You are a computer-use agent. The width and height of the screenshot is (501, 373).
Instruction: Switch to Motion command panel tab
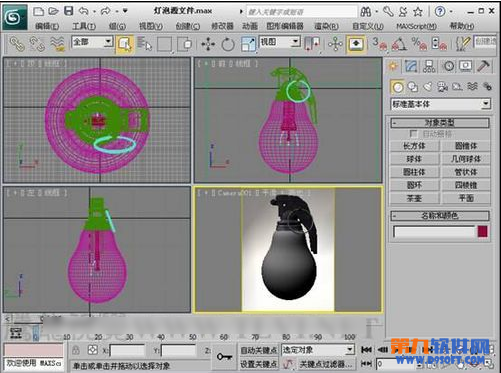click(448, 66)
